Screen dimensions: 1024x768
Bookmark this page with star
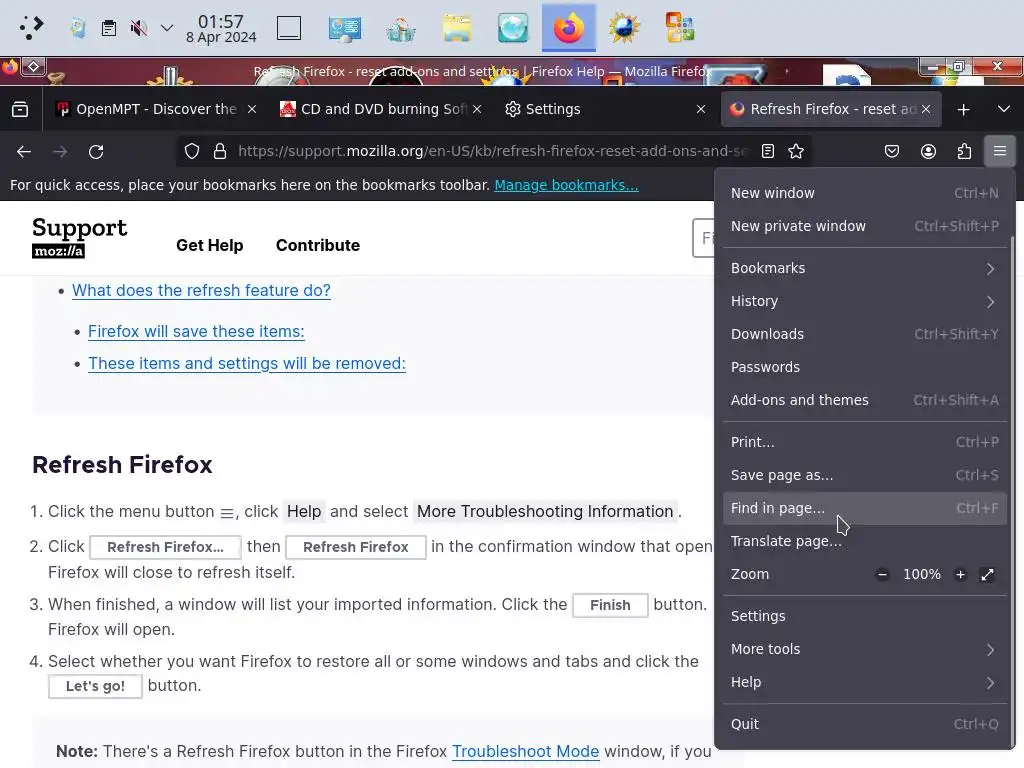point(795,152)
